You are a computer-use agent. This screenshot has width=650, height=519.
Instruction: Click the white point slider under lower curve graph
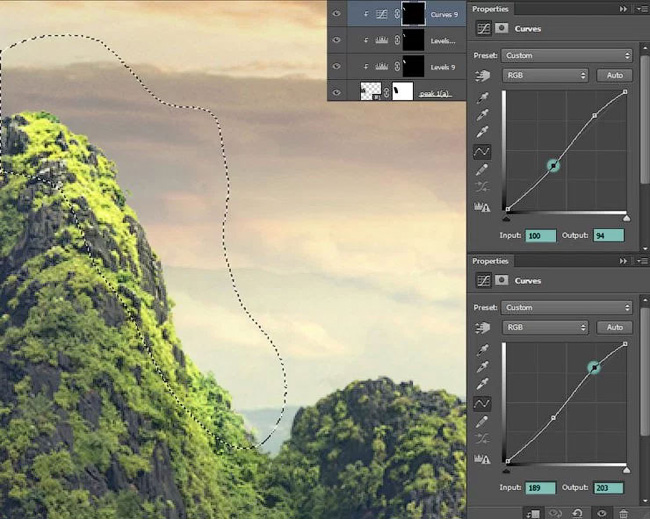[x=626, y=470]
